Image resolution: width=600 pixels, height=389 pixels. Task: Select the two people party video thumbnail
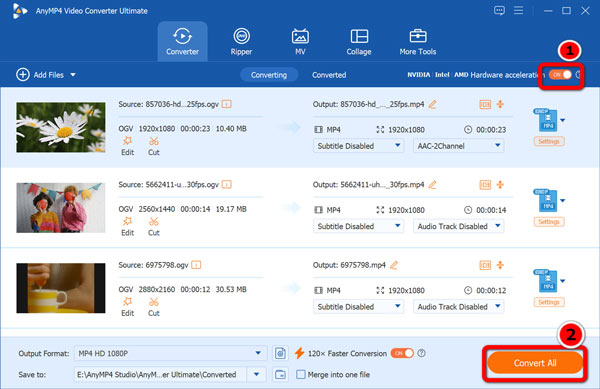coord(61,208)
